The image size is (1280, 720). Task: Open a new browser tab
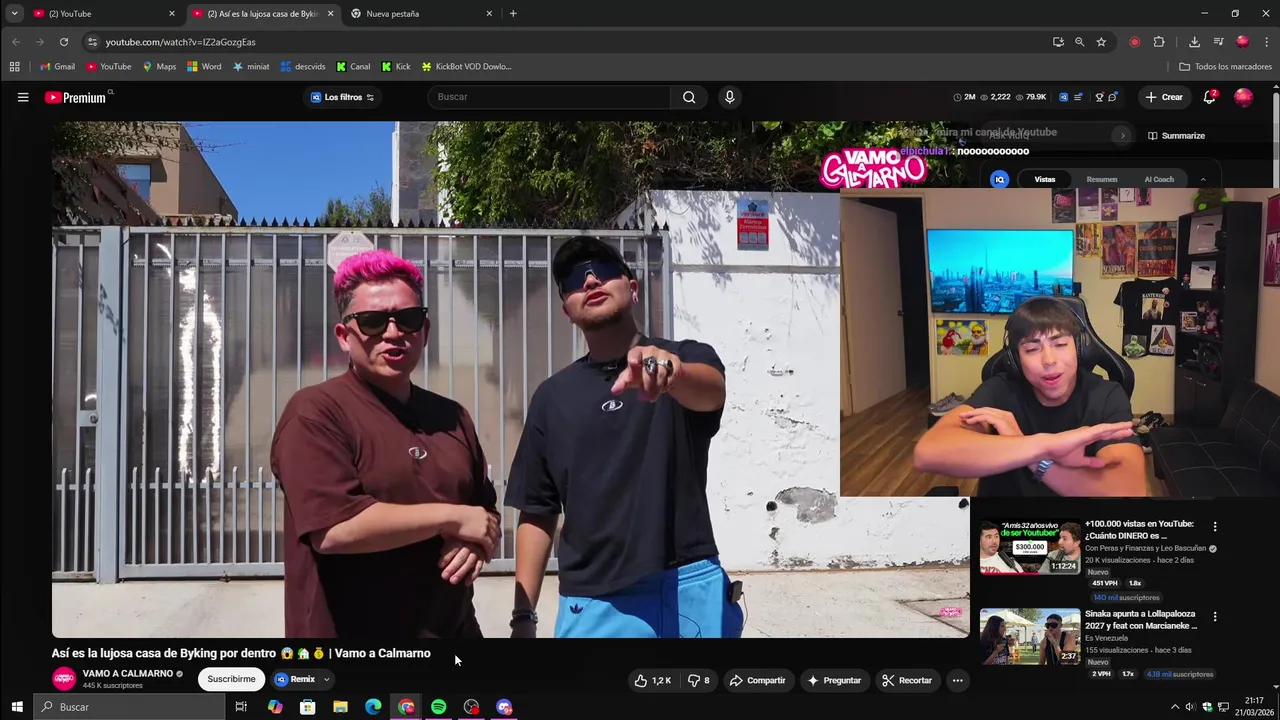(x=513, y=13)
